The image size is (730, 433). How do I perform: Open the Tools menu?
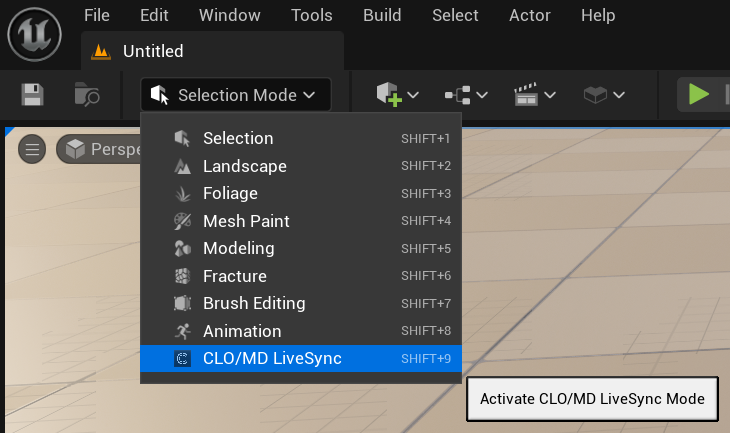312,15
